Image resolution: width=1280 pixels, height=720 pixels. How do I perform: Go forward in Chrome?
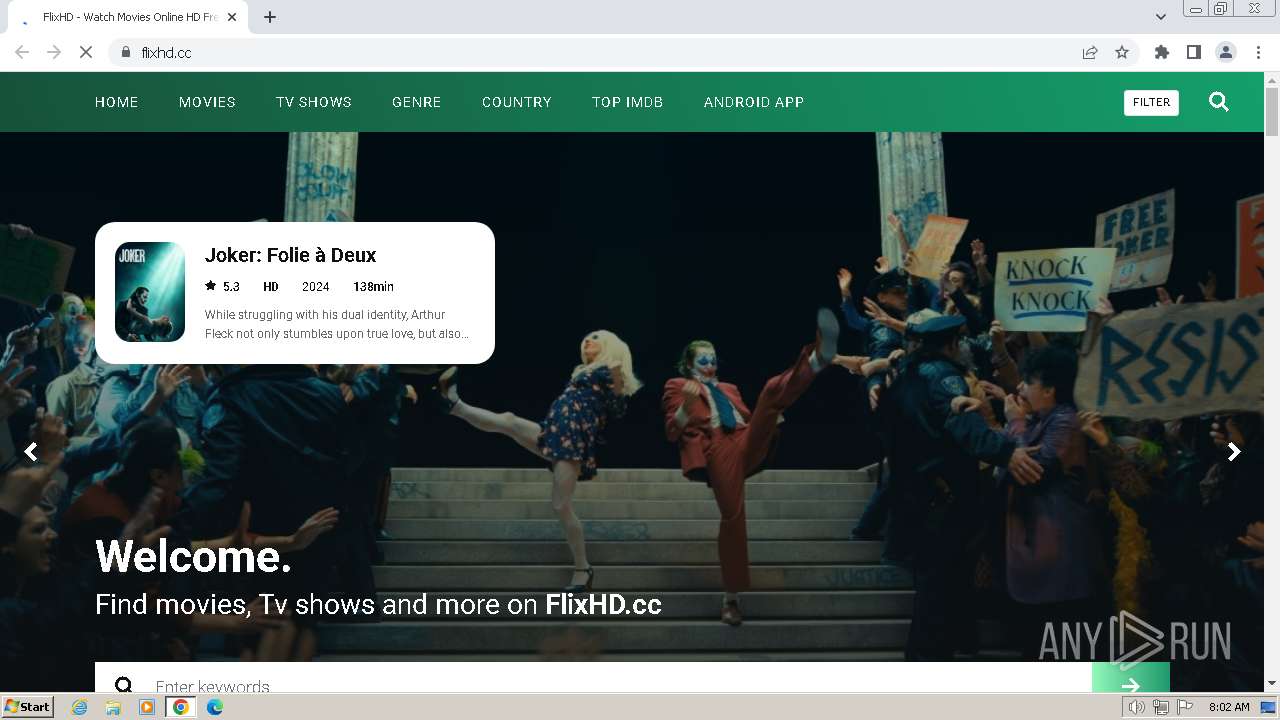[54, 52]
